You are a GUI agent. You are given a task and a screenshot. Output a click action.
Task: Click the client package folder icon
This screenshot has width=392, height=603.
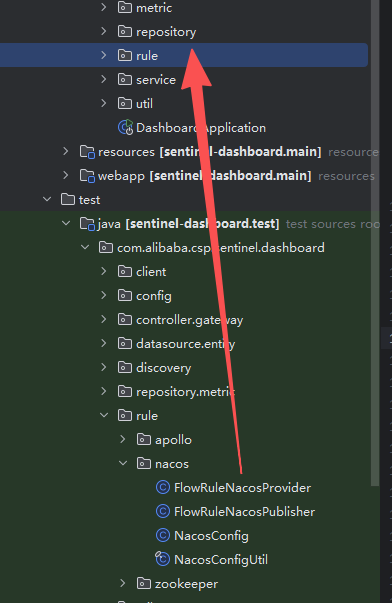coord(125,272)
